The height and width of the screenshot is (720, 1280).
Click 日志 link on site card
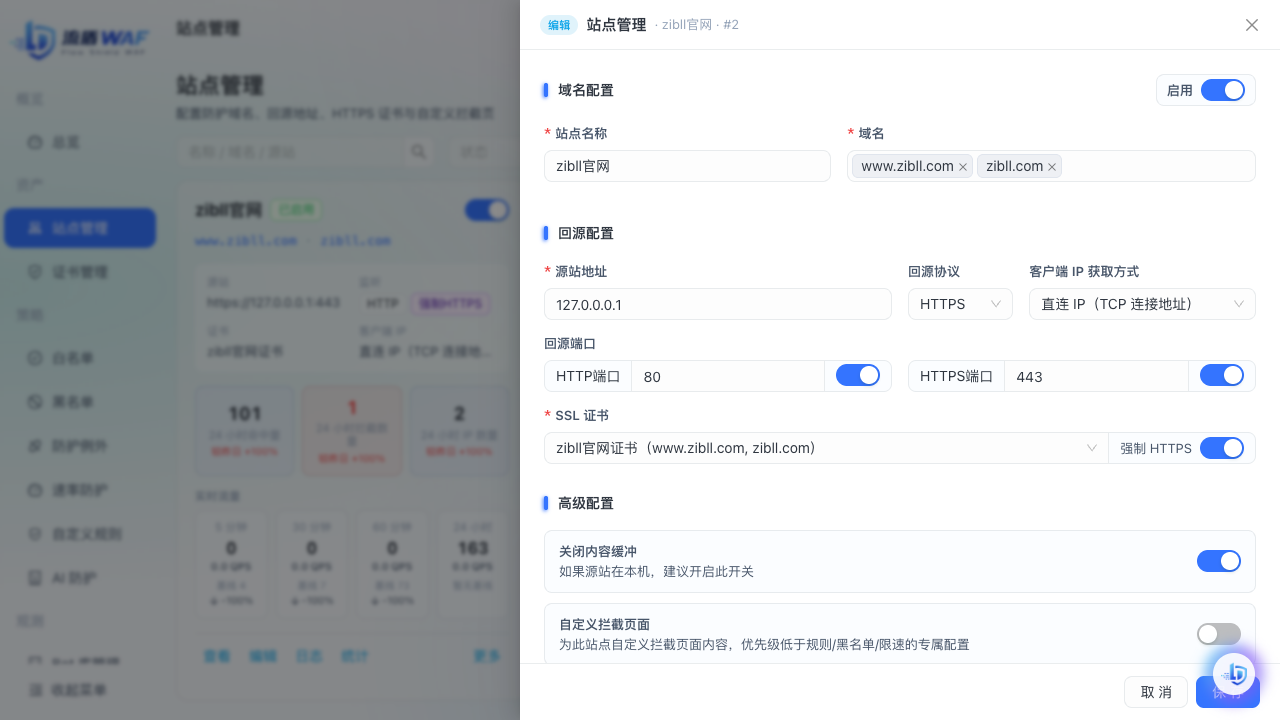pyautogui.click(x=309, y=656)
